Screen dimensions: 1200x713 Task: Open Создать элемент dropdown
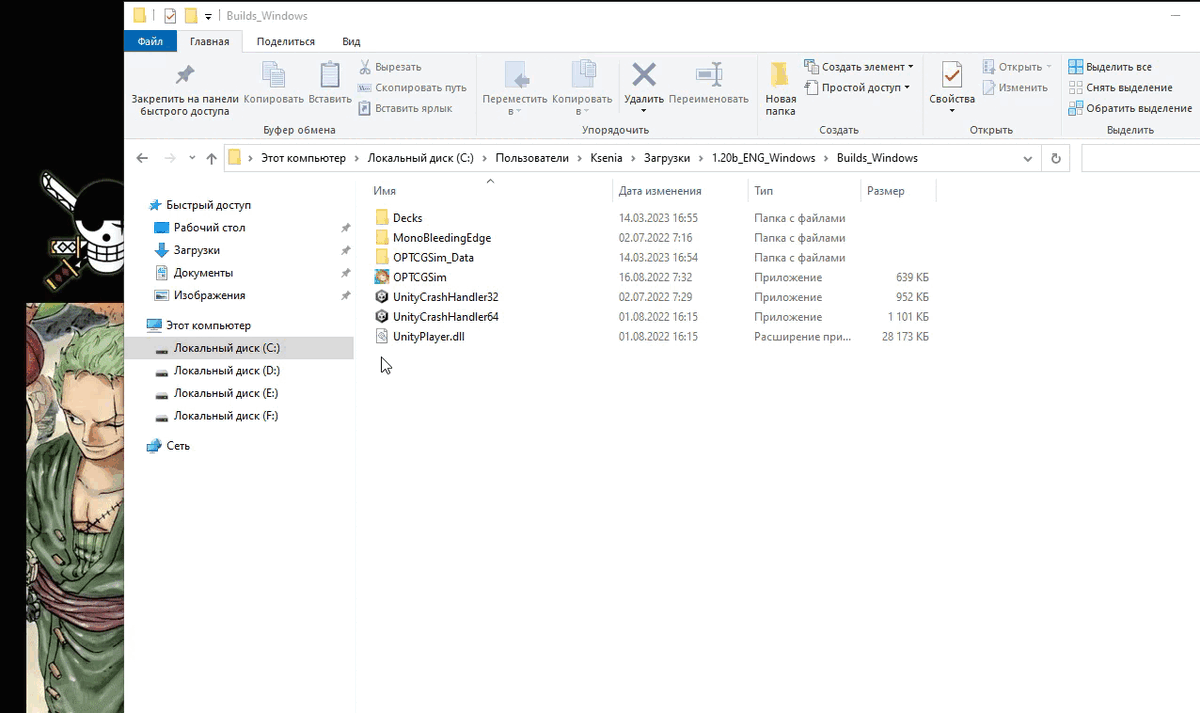coord(860,67)
